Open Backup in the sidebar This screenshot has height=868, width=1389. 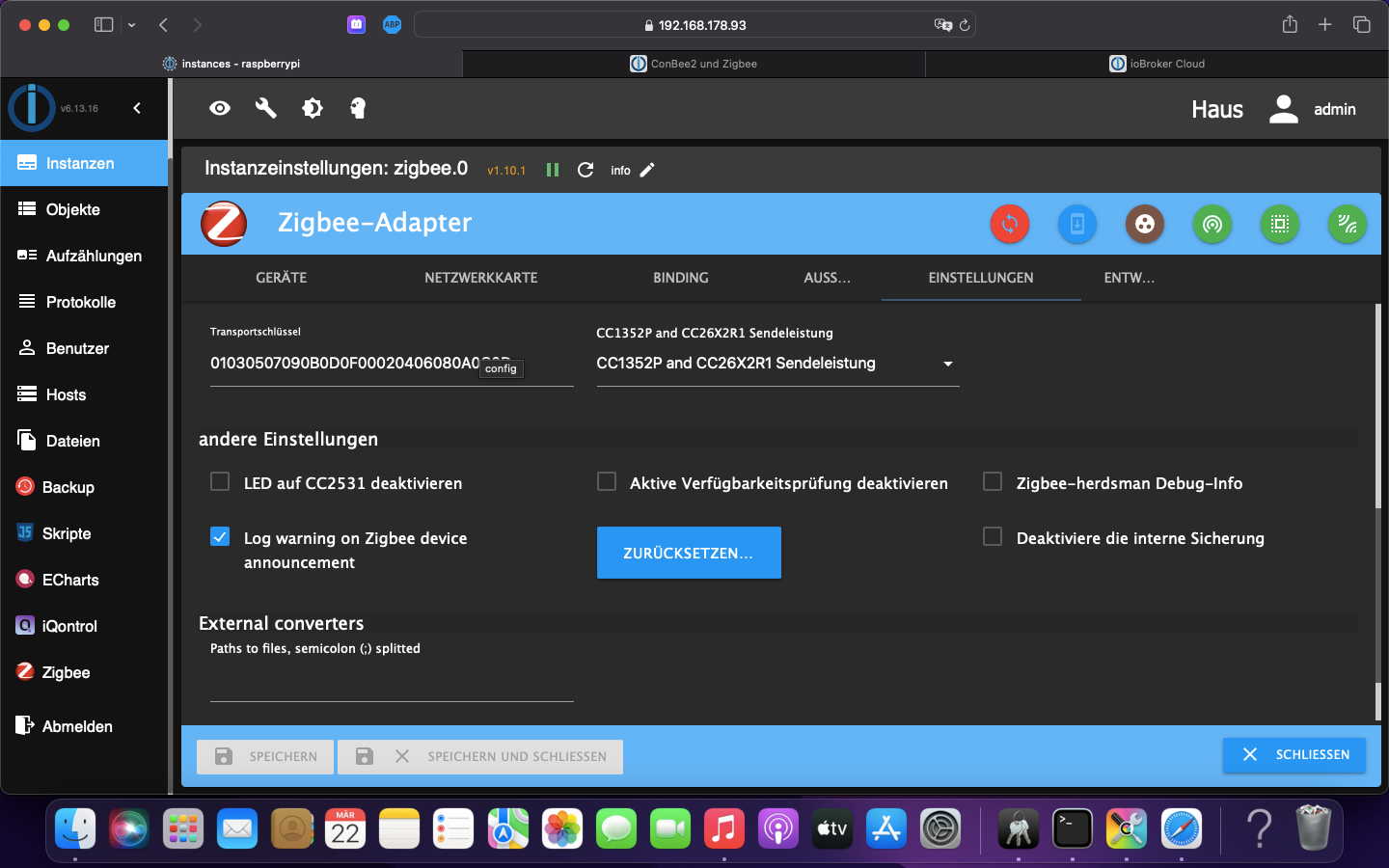coord(84,487)
